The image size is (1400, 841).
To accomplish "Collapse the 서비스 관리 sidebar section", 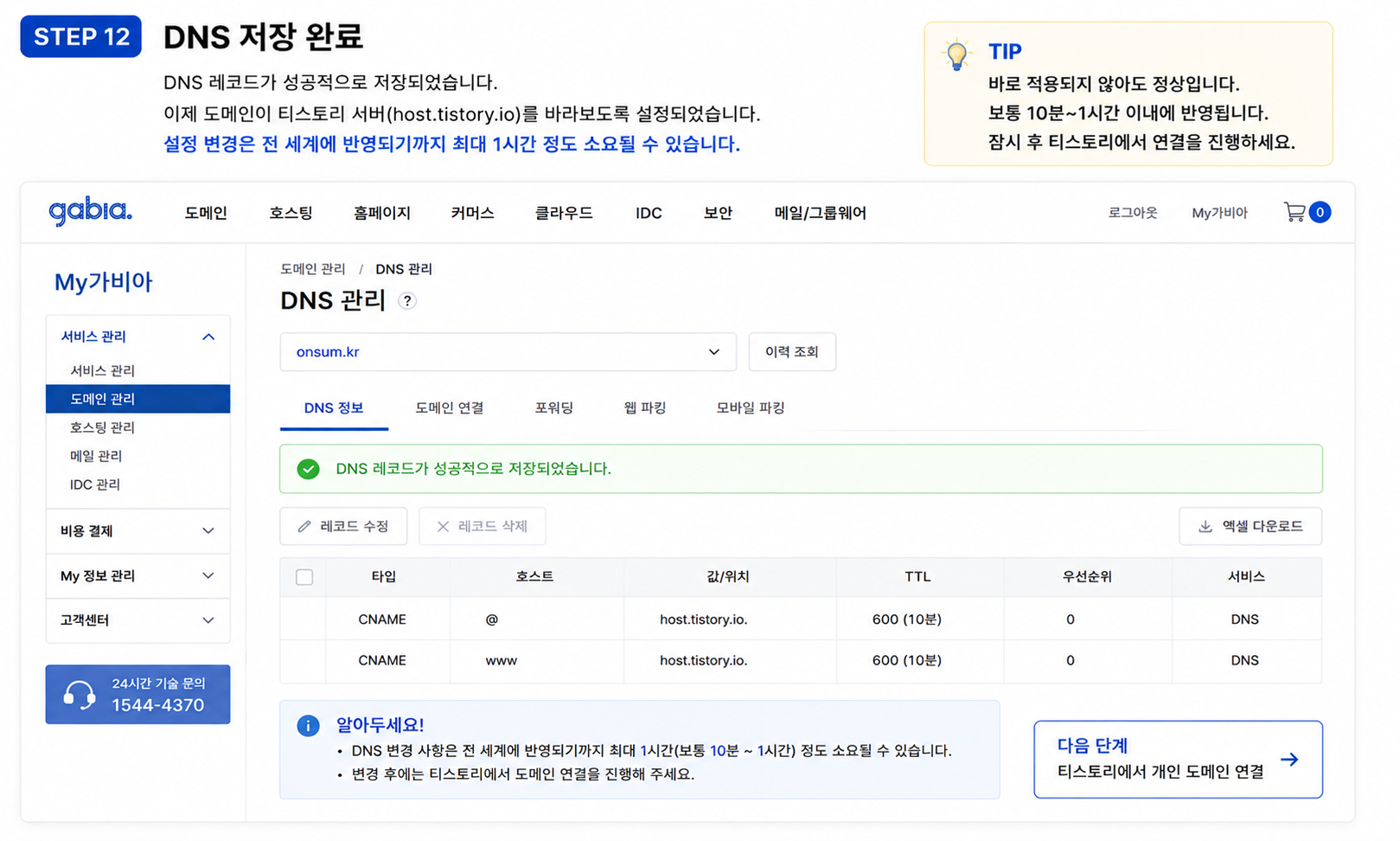I will (x=138, y=337).
